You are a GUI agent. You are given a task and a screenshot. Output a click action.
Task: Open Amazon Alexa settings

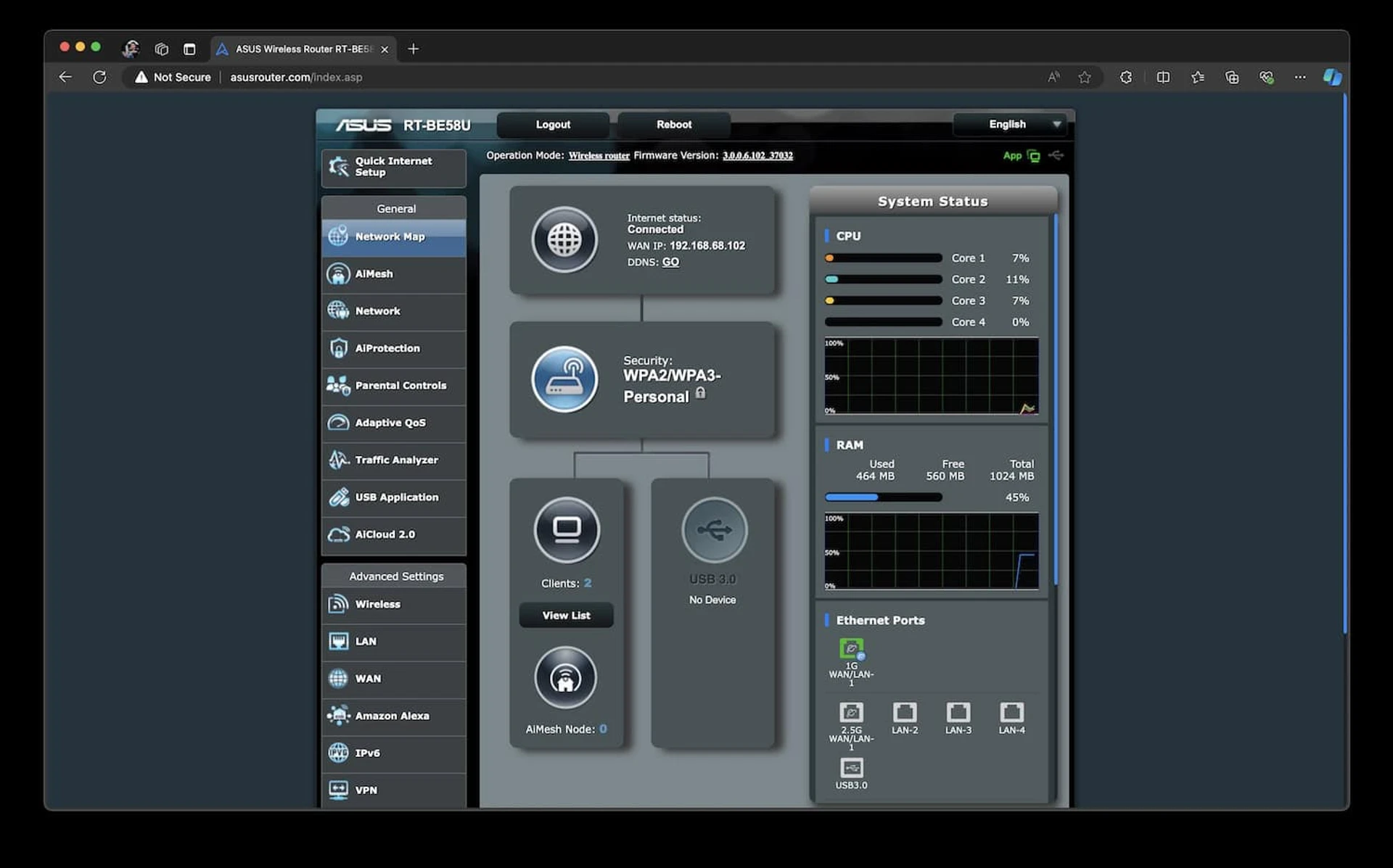(394, 716)
